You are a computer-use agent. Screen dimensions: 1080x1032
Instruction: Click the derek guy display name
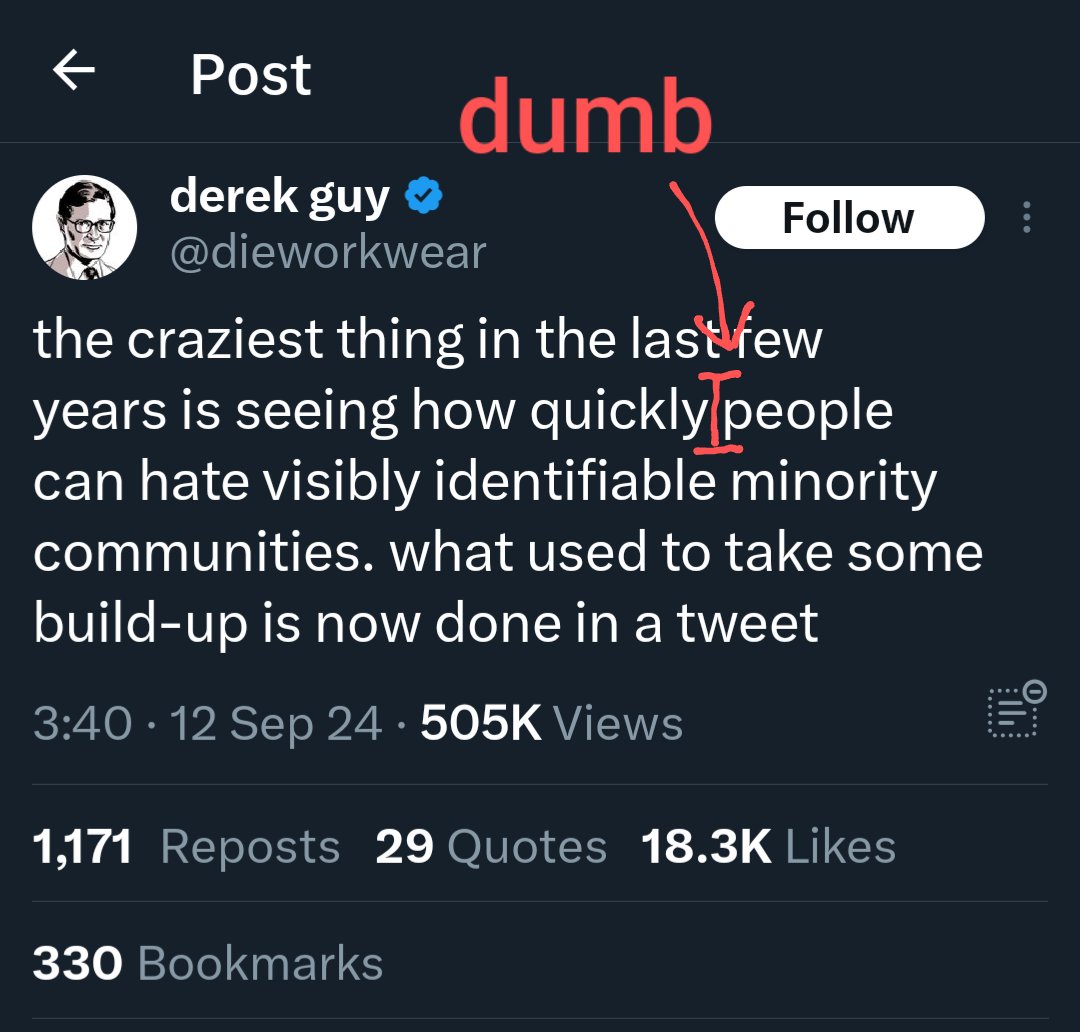(x=280, y=197)
